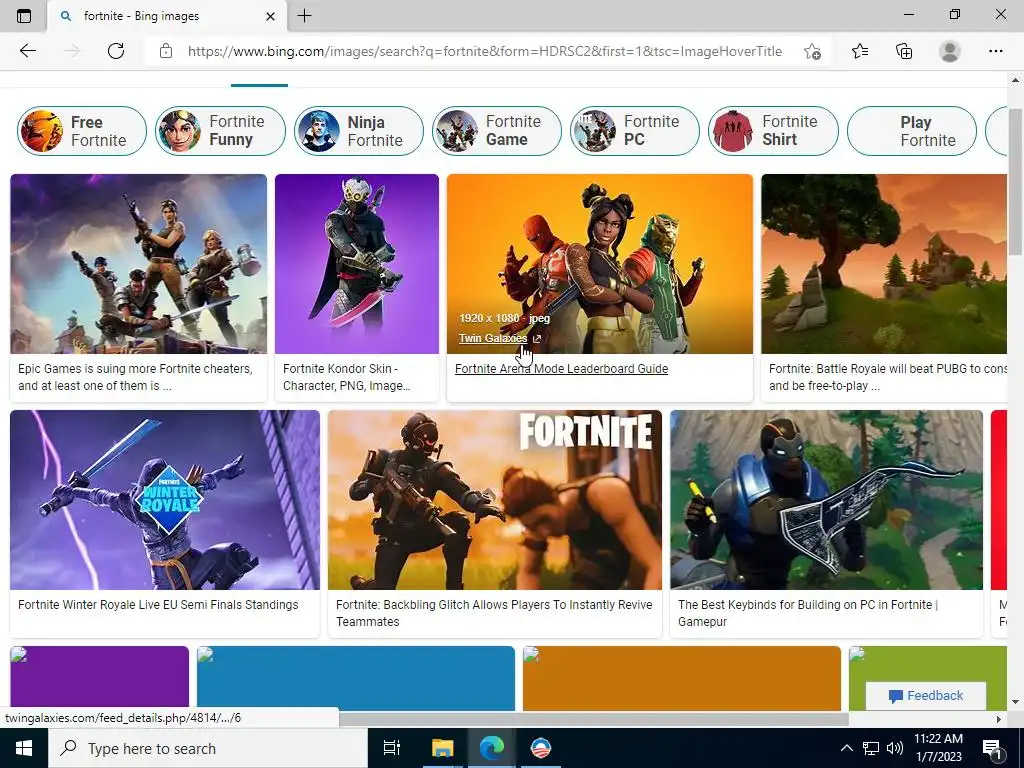Click the Microsoft Edge taskbar icon

(492, 748)
